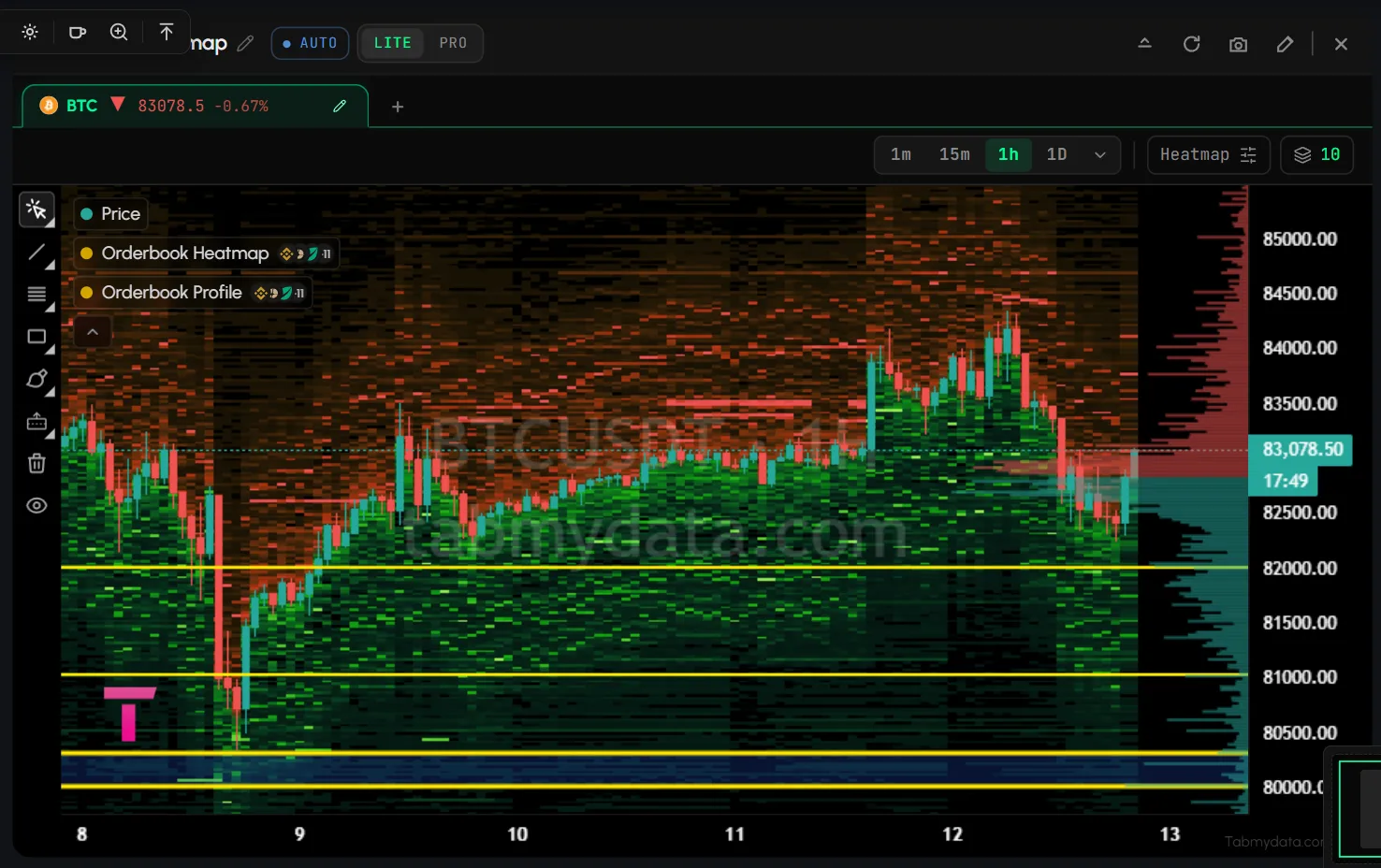
Task: Click the 82000.00 price axis label
Action: (x=1300, y=569)
